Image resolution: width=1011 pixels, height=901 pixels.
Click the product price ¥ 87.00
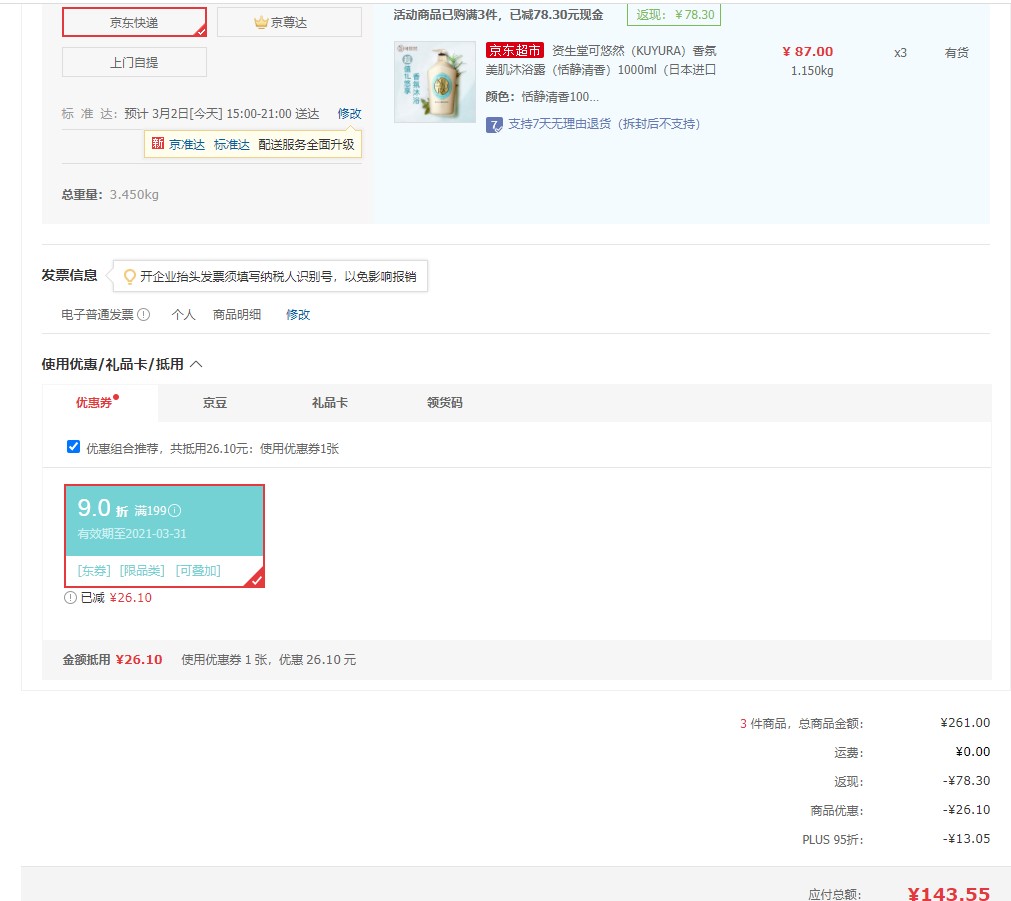pos(807,52)
